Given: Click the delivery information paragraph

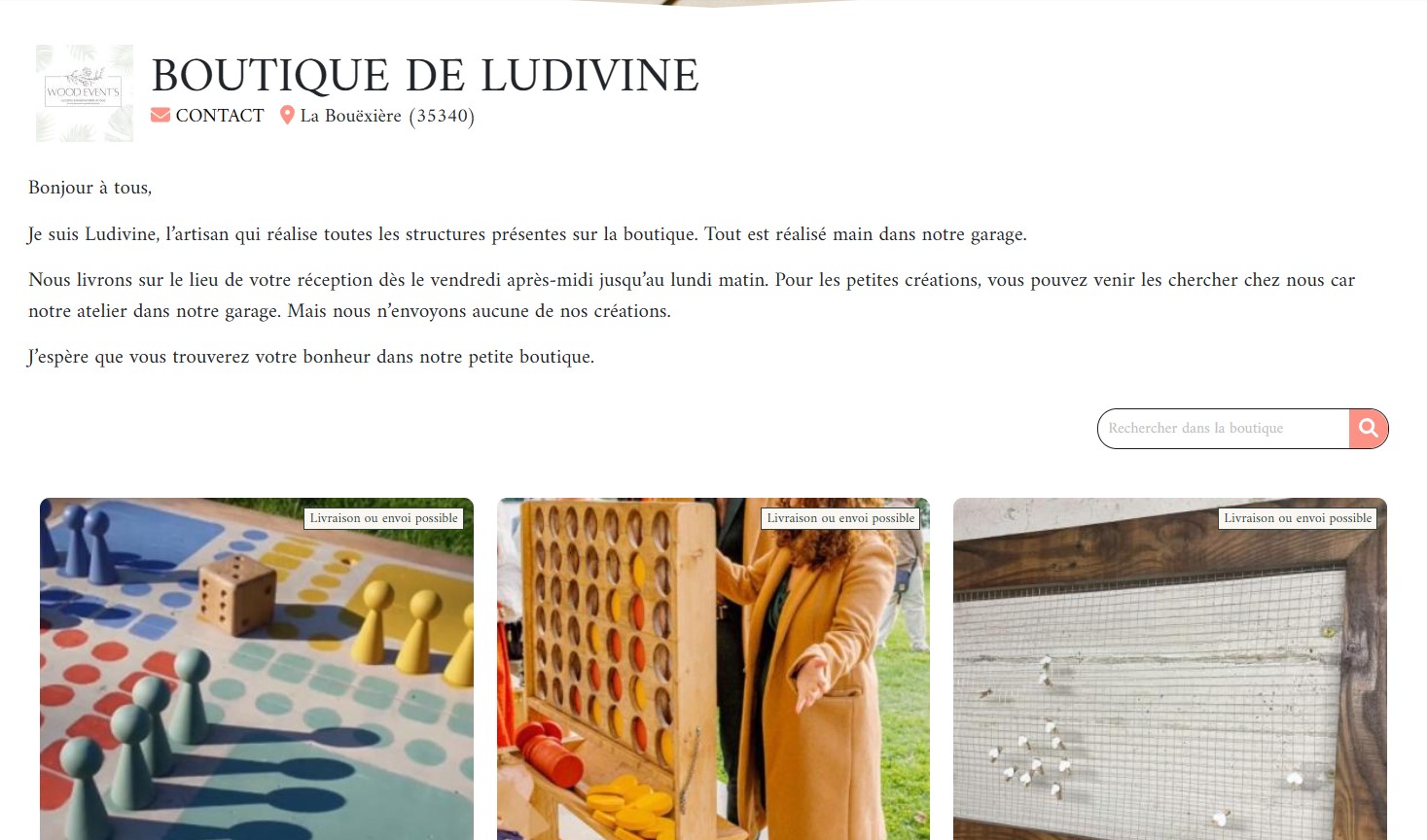Looking at the screenshot, I should pos(692,296).
